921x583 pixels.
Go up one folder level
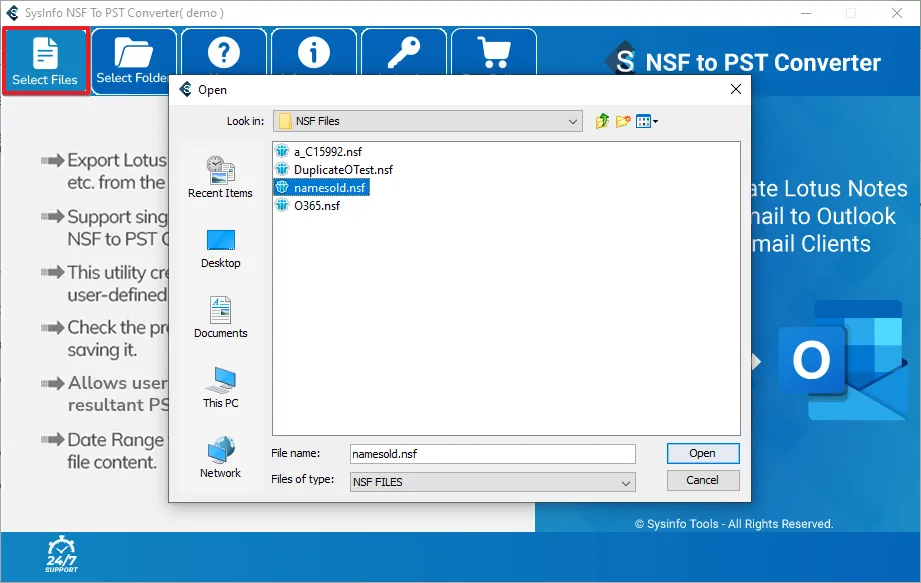point(602,121)
